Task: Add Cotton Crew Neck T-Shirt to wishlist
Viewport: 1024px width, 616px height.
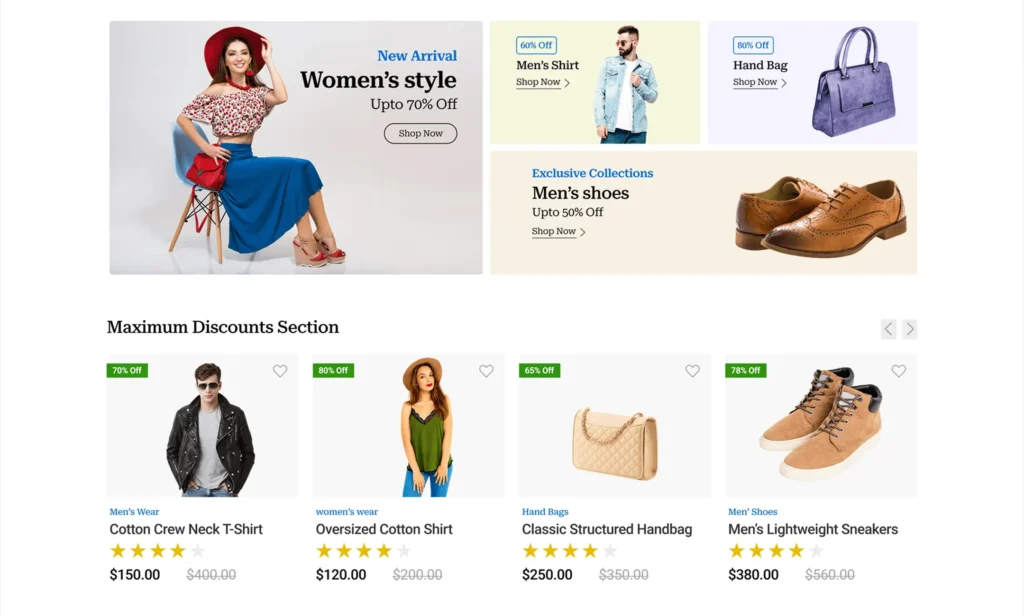Action: pyautogui.click(x=280, y=371)
